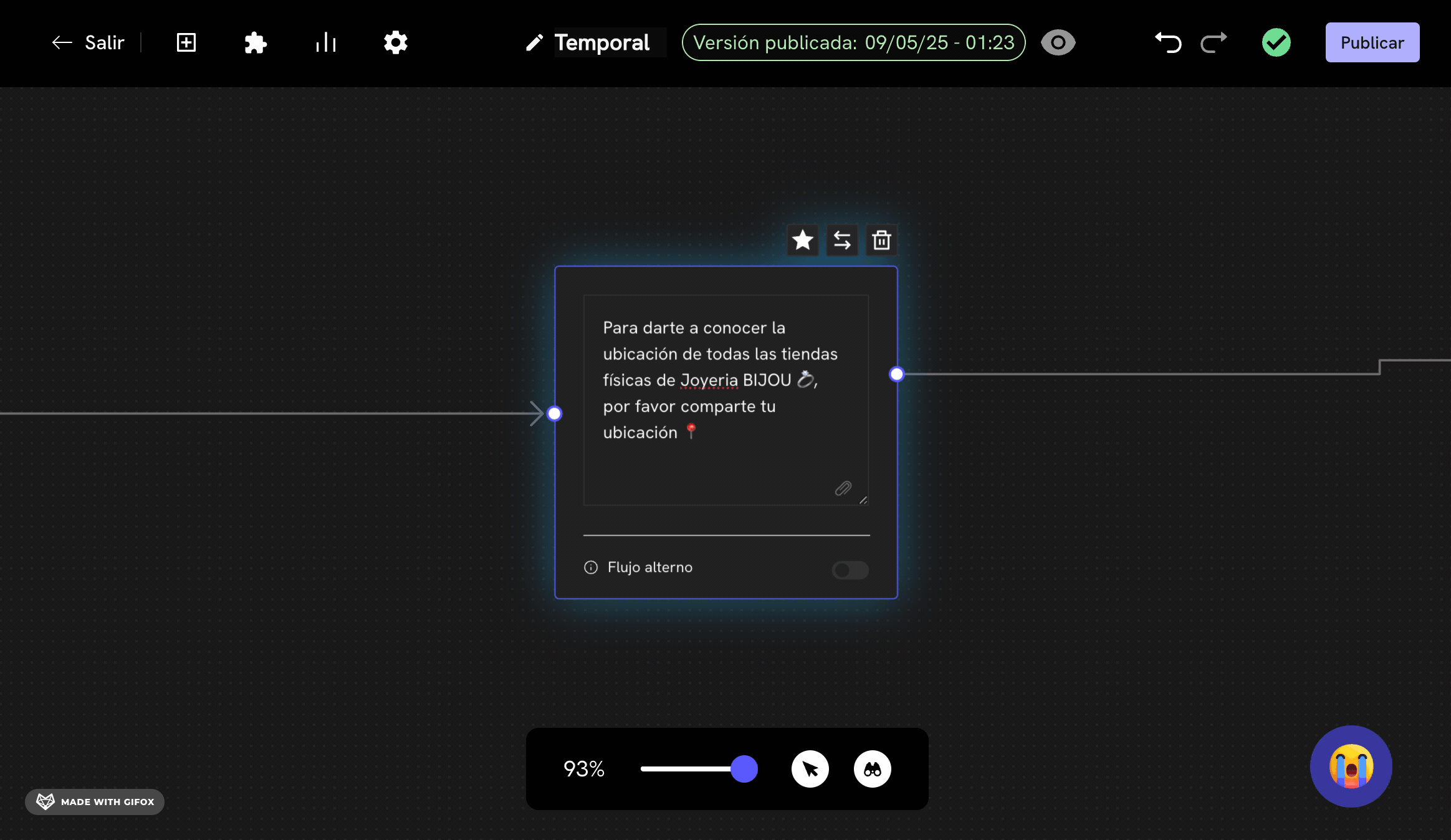Viewport: 1451px width, 840px height.
Task: Click the add block plus icon
Action: point(186,42)
